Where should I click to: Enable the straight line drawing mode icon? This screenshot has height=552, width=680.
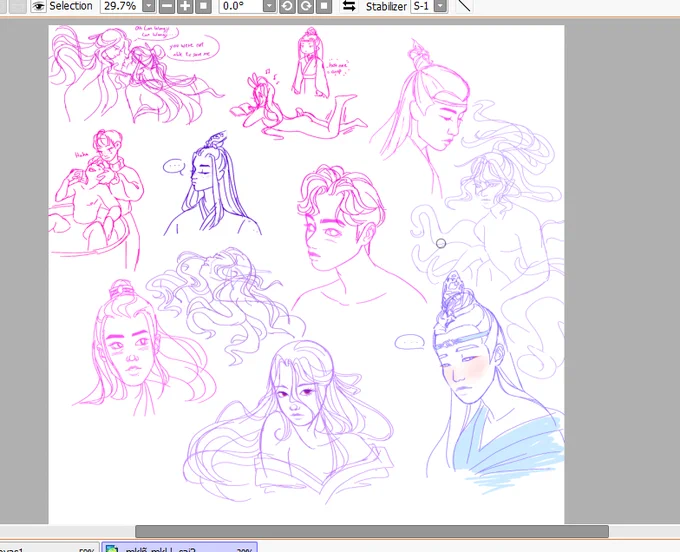[x=464, y=6]
